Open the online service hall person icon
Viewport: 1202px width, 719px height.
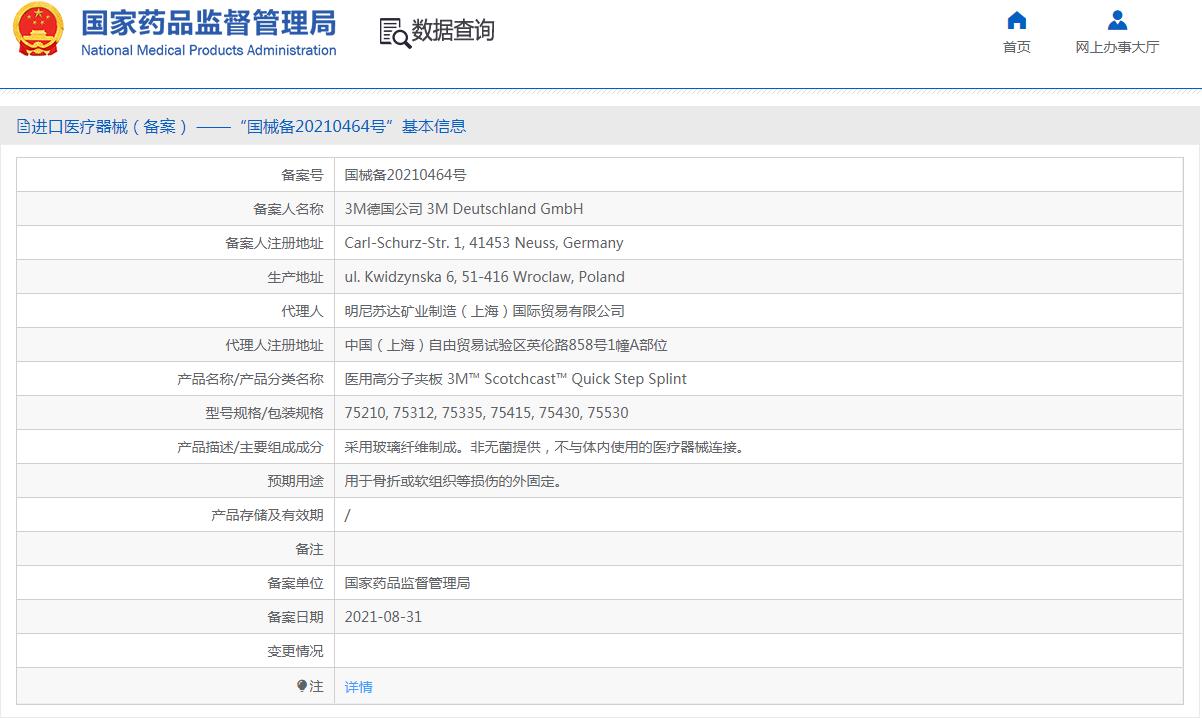click(x=1118, y=20)
